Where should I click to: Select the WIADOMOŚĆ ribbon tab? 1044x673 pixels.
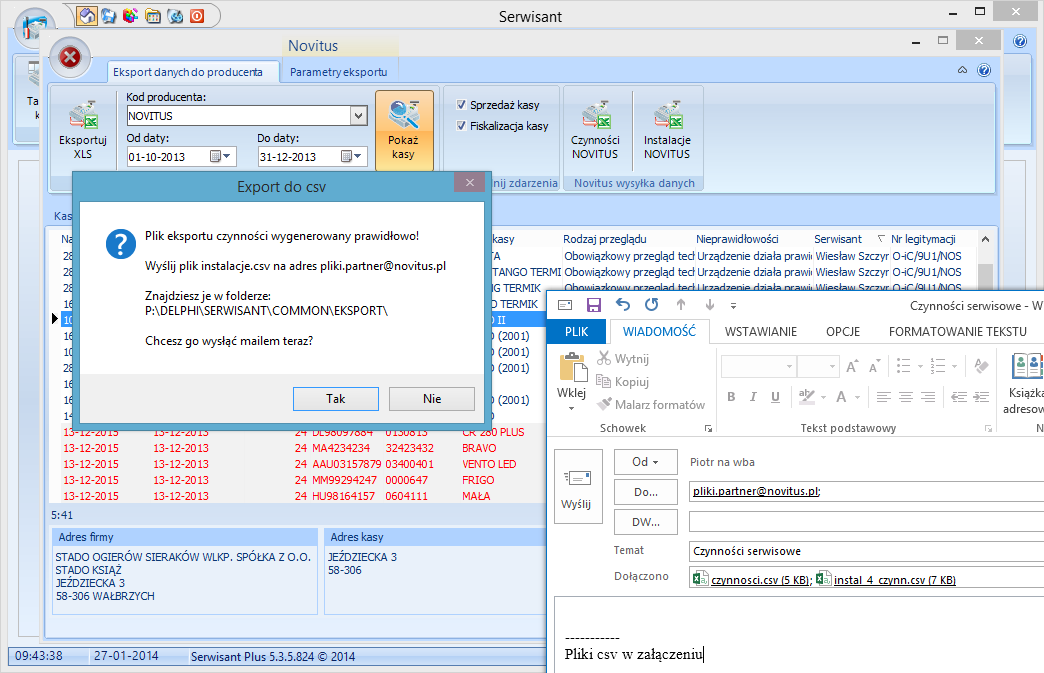pos(659,332)
